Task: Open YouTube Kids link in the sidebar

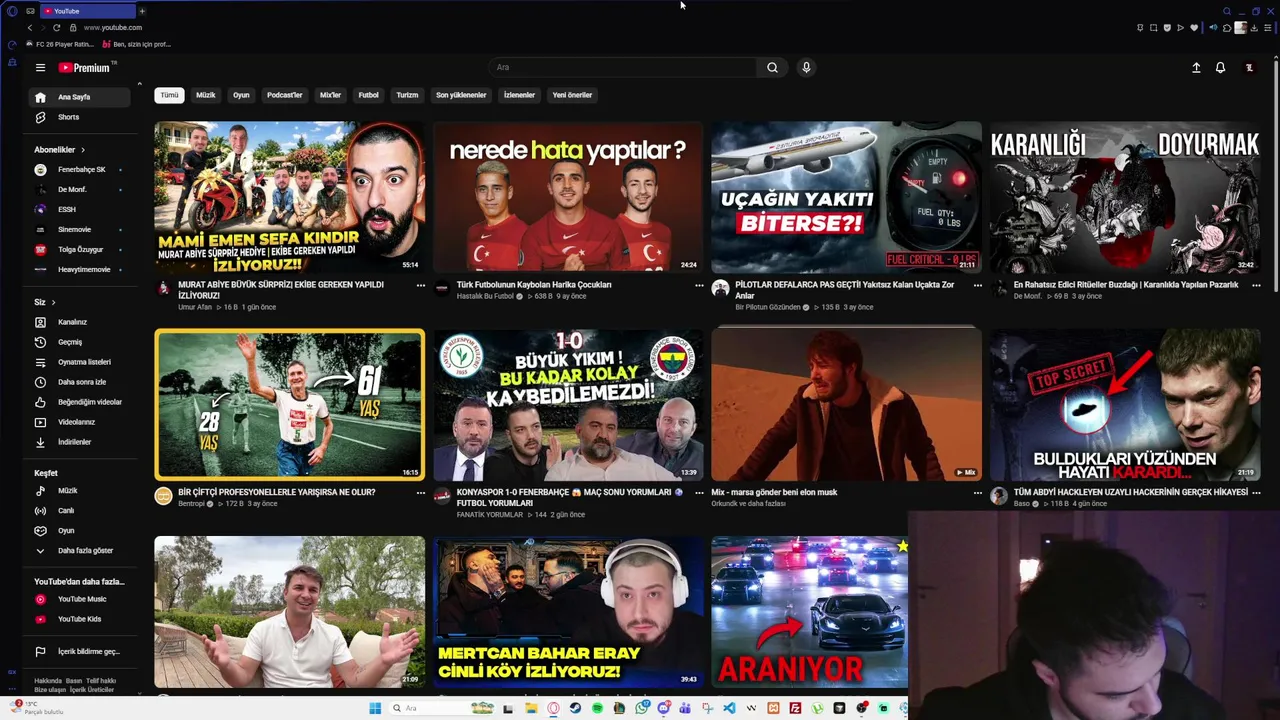Action: pyautogui.click(x=80, y=619)
